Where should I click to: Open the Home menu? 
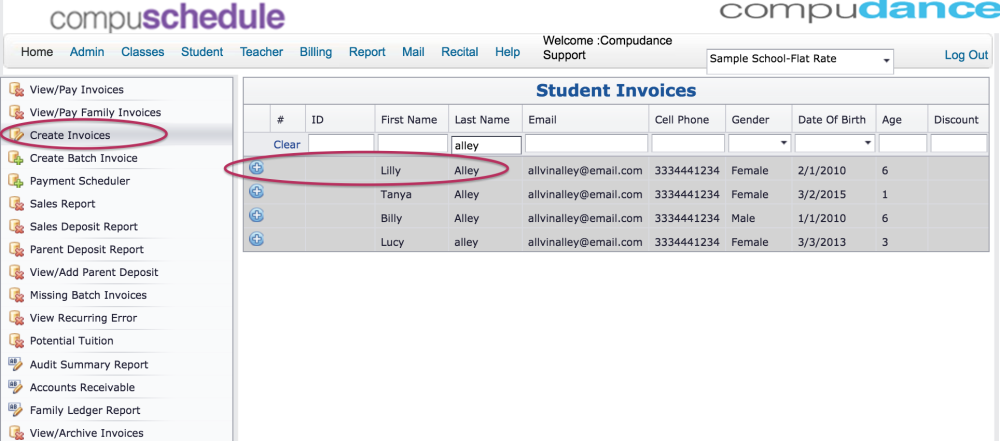pos(37,52)
